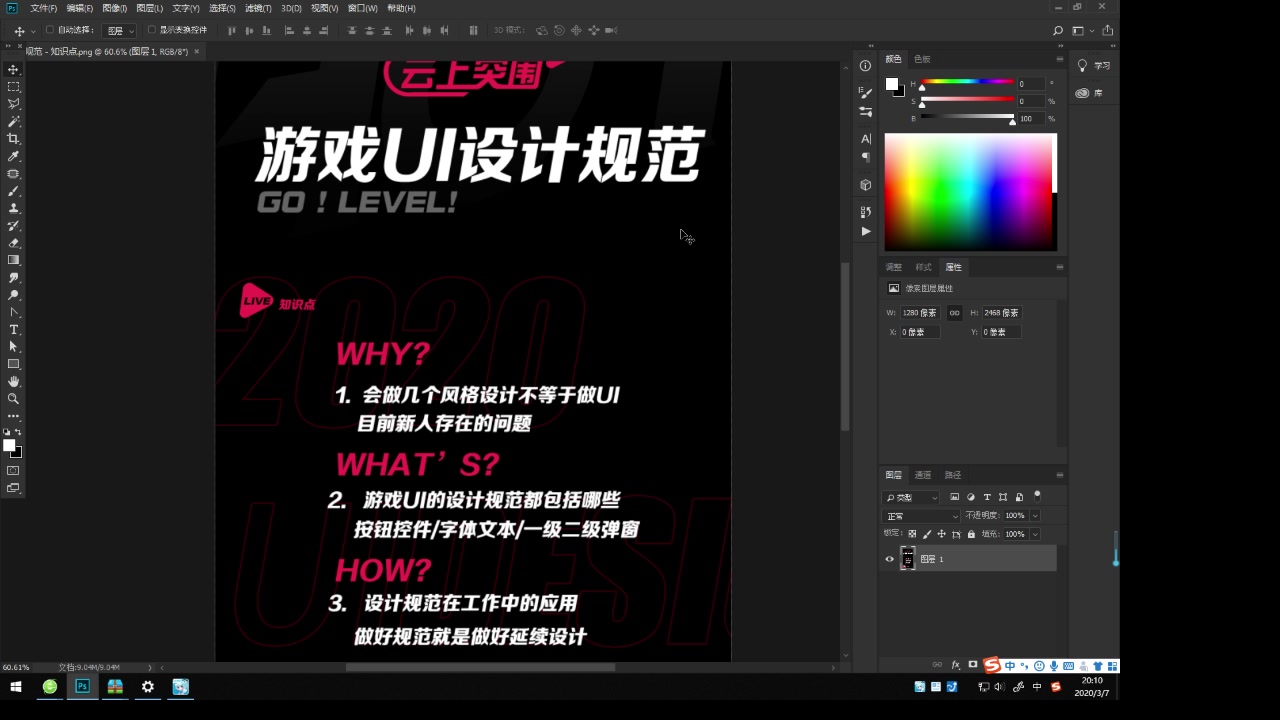The height and width of the screenshot is (720, 1280).
Task: Hide 图层 1 with eye icon
Action: click(x=889, y=559)
